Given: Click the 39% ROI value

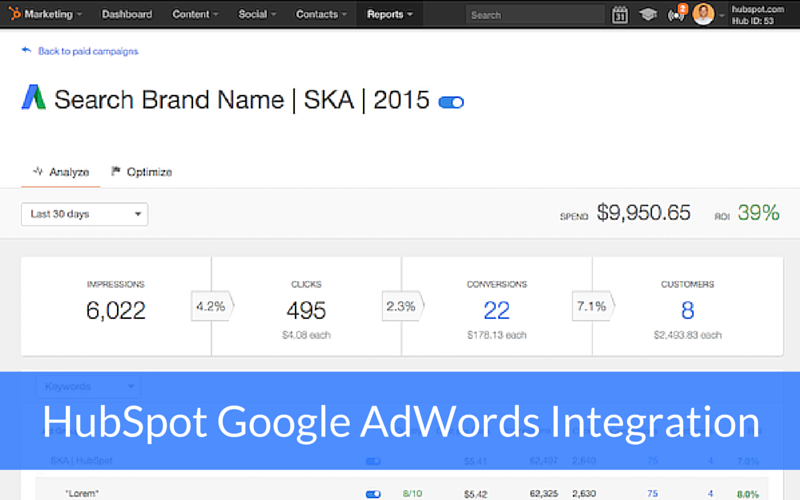Looking at the screenshot, I should [x=758, y=212].
